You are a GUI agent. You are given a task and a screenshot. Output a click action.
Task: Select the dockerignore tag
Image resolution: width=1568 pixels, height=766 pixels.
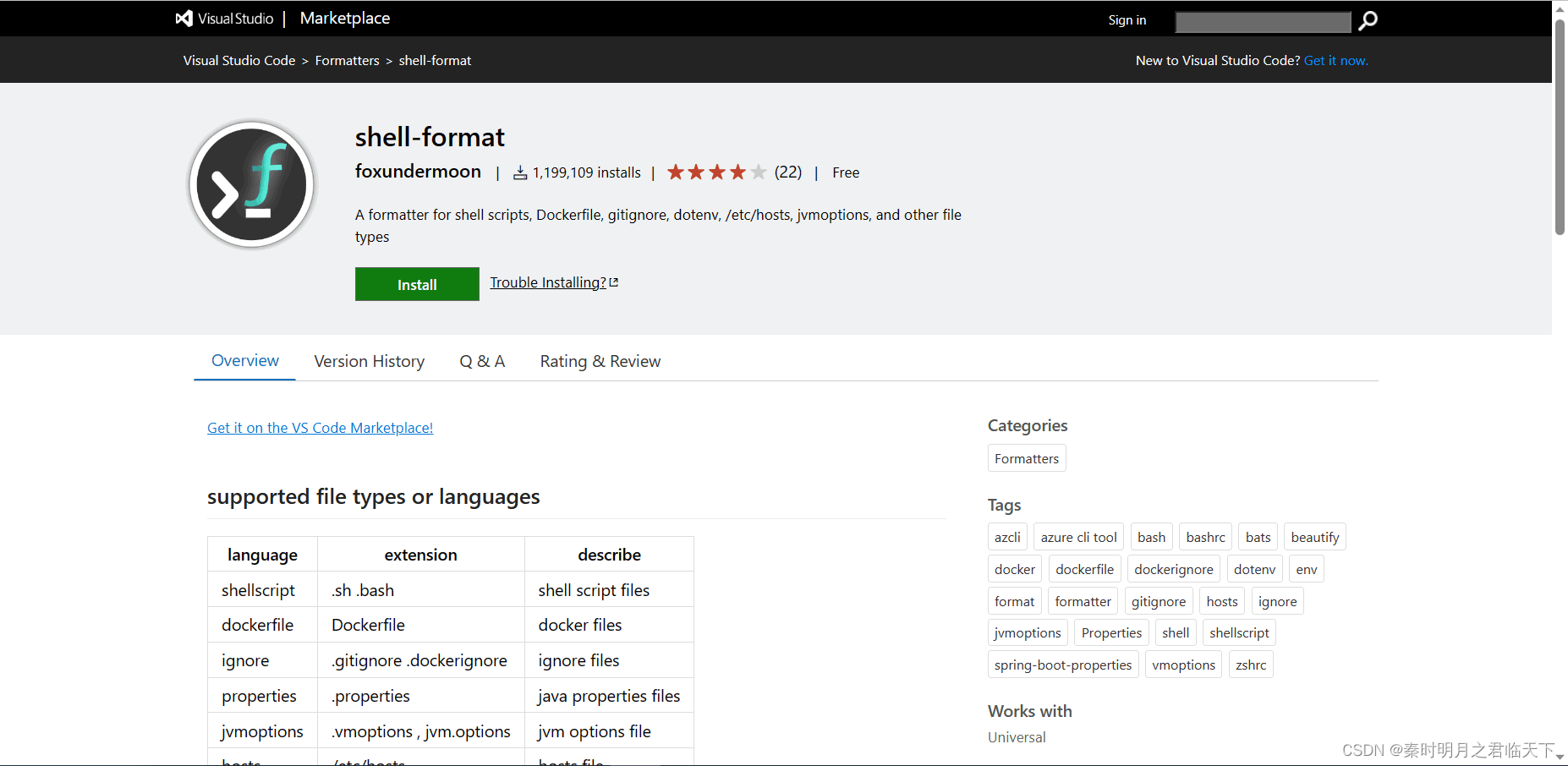pyautogui.click(x=1174, y=569)
